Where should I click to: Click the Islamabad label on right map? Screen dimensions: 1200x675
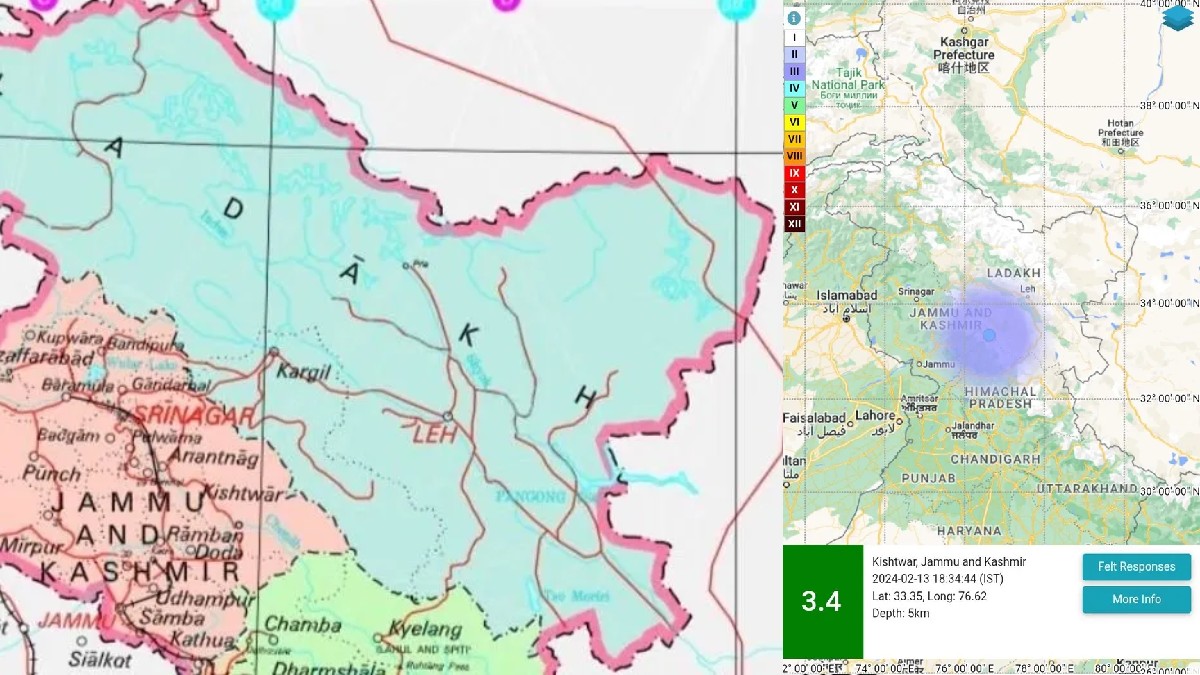tap(846, 296)
